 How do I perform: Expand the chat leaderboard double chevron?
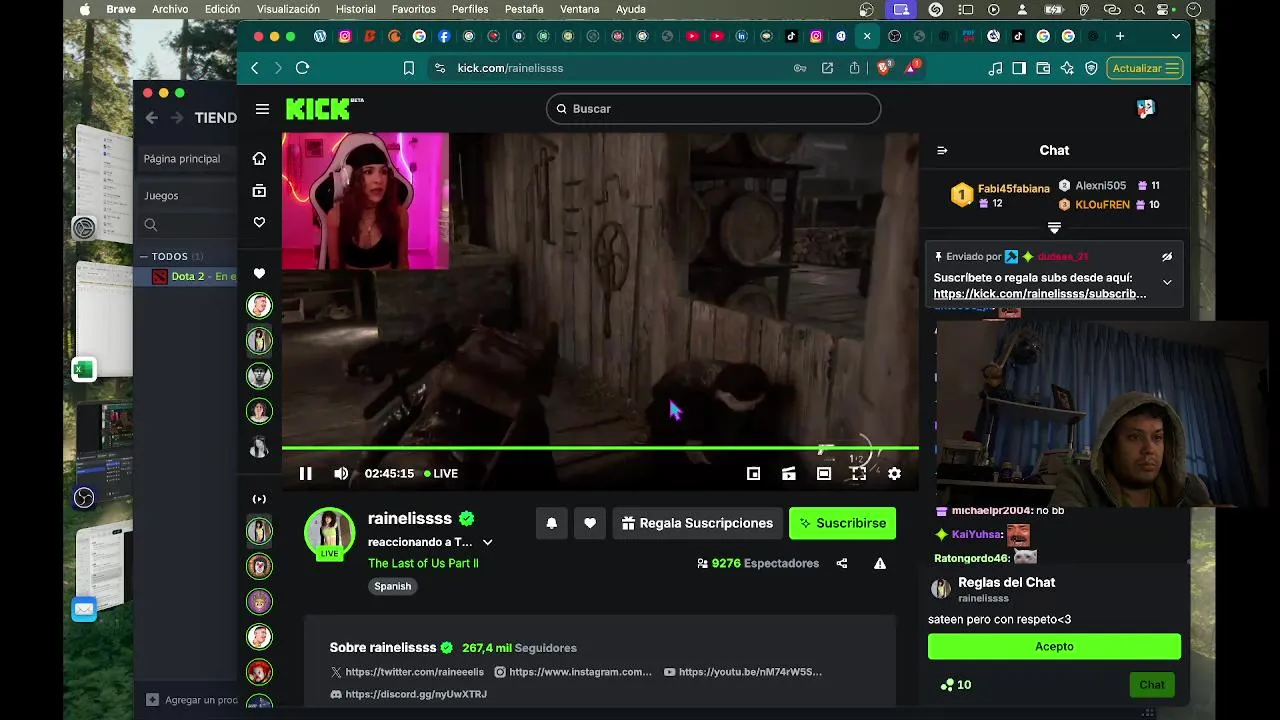point(1054,228)
